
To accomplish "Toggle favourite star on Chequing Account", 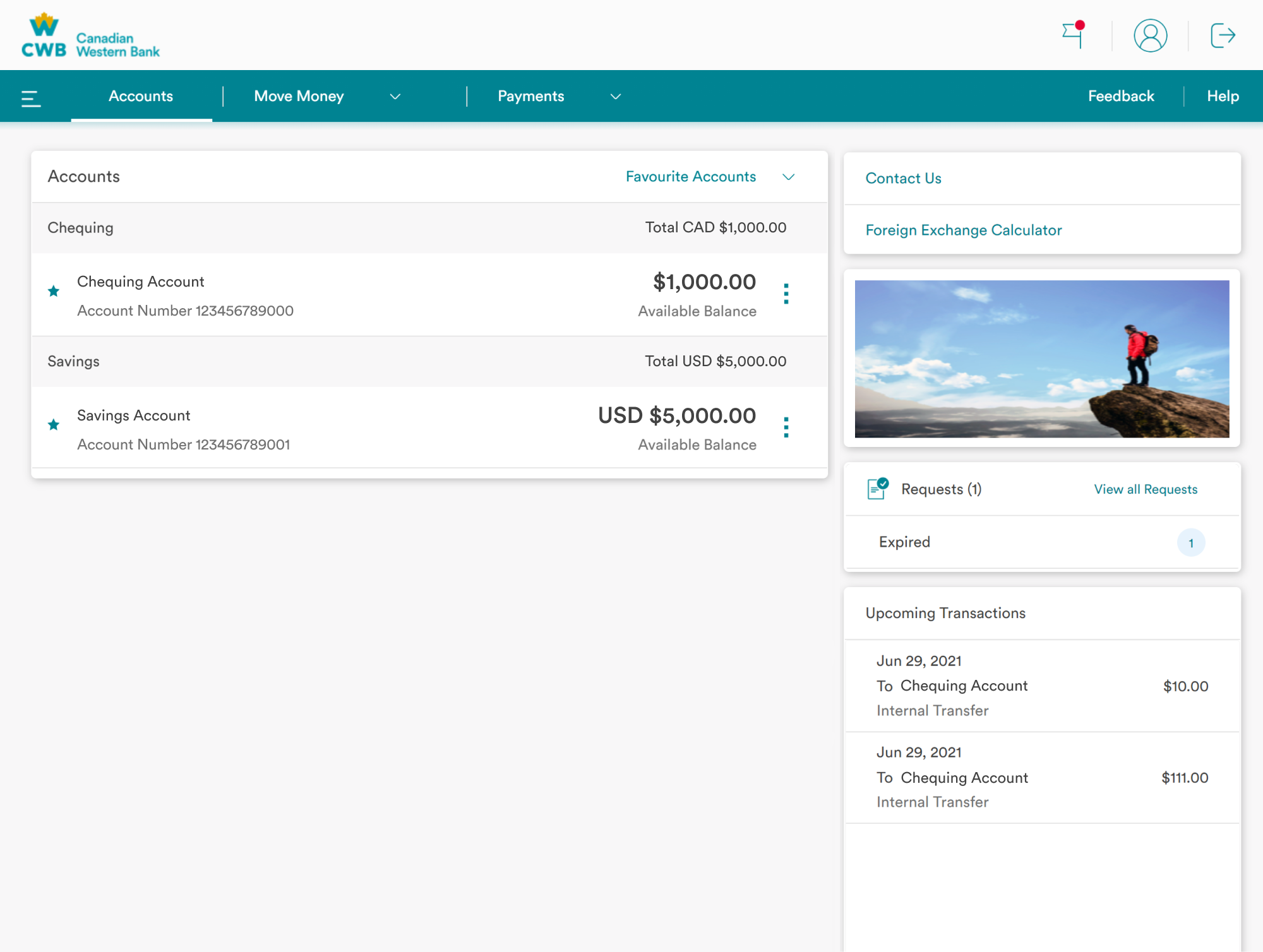I will coord(54,291).
